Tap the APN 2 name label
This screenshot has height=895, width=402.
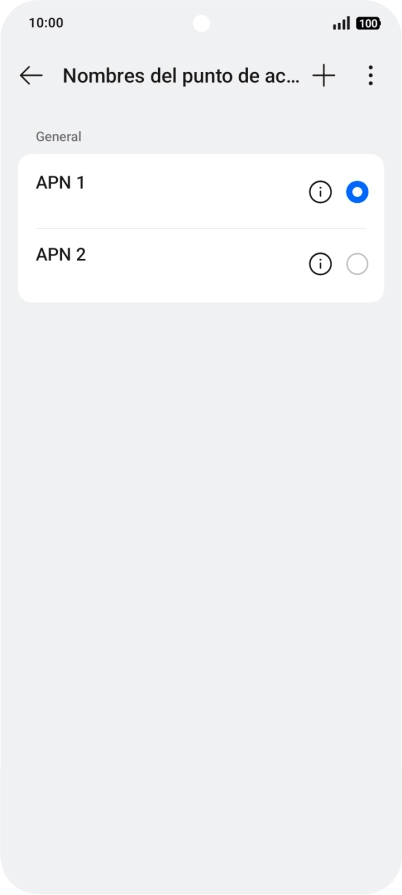pyautogui.click(x=61, y=255)
